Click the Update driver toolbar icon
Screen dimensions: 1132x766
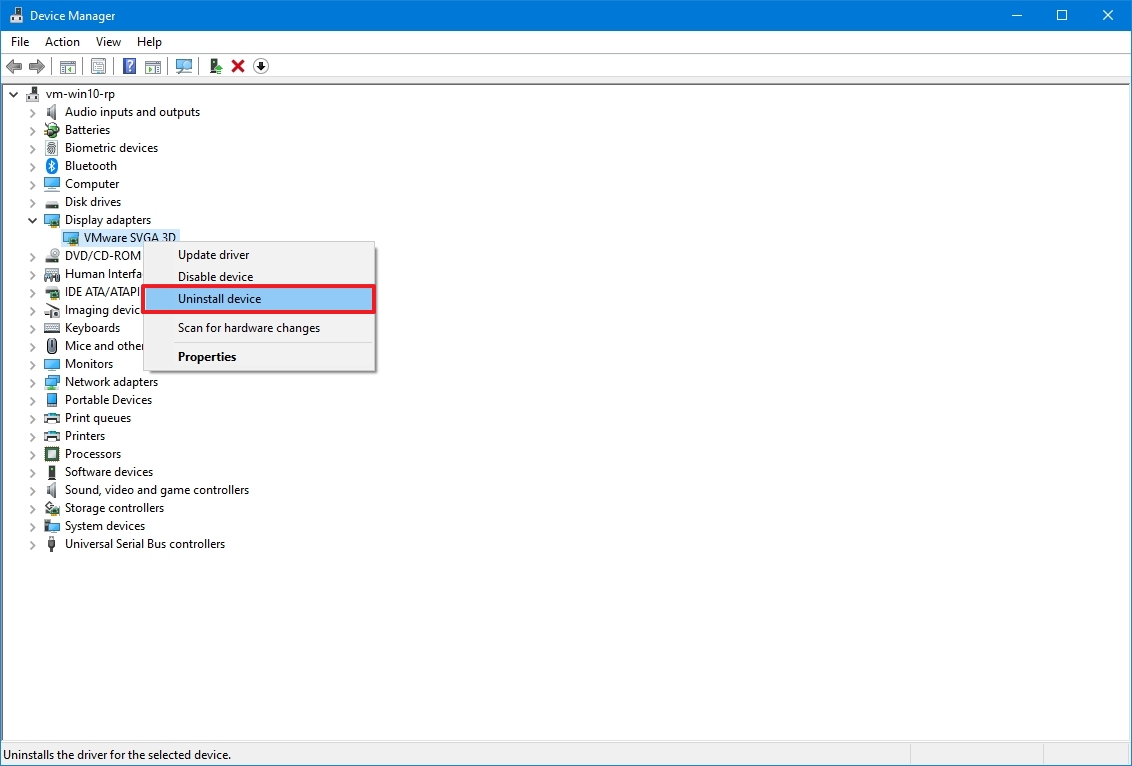pyautogui.click(x=214, y=66)
